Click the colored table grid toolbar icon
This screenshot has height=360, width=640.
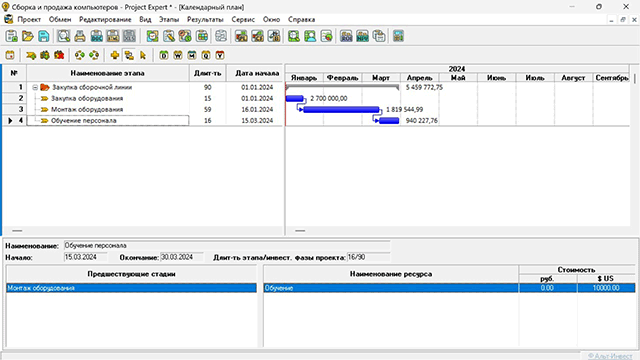[x=202, y=36]
